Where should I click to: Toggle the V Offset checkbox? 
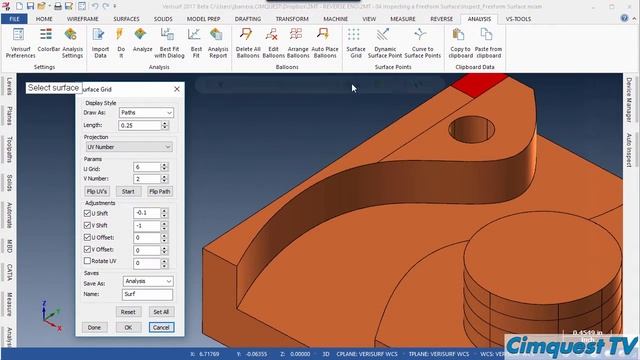87,249
